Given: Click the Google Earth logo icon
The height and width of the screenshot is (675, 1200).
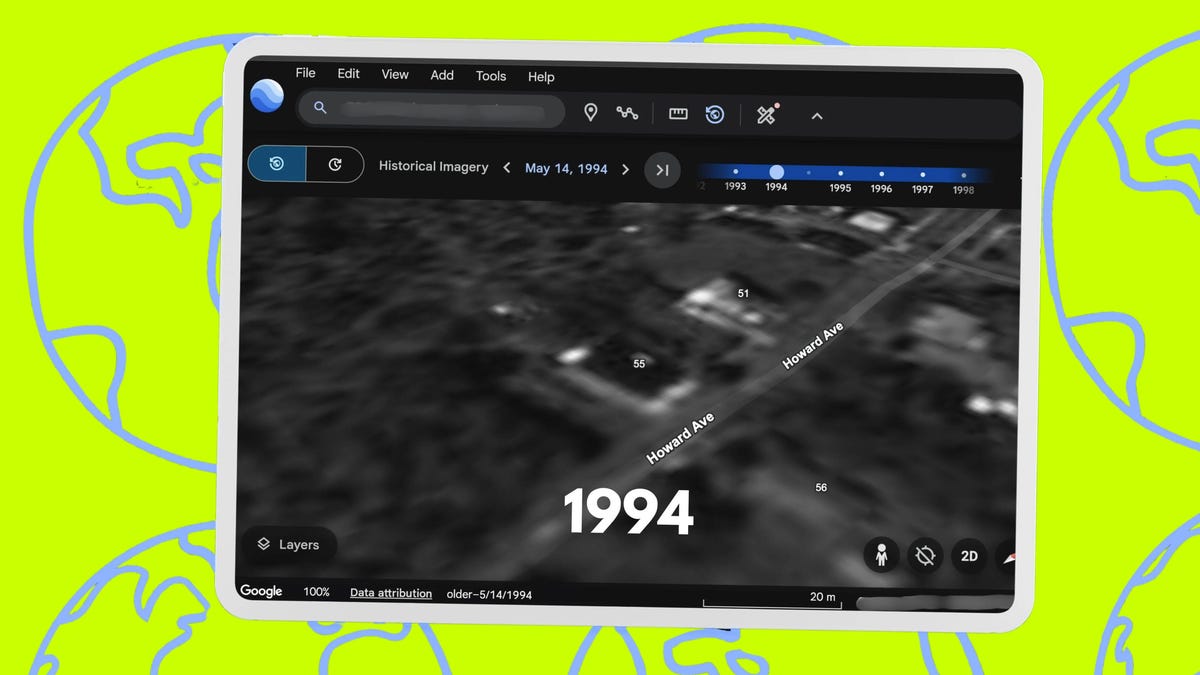Looking at the screenshot, I should coord(267,96).
